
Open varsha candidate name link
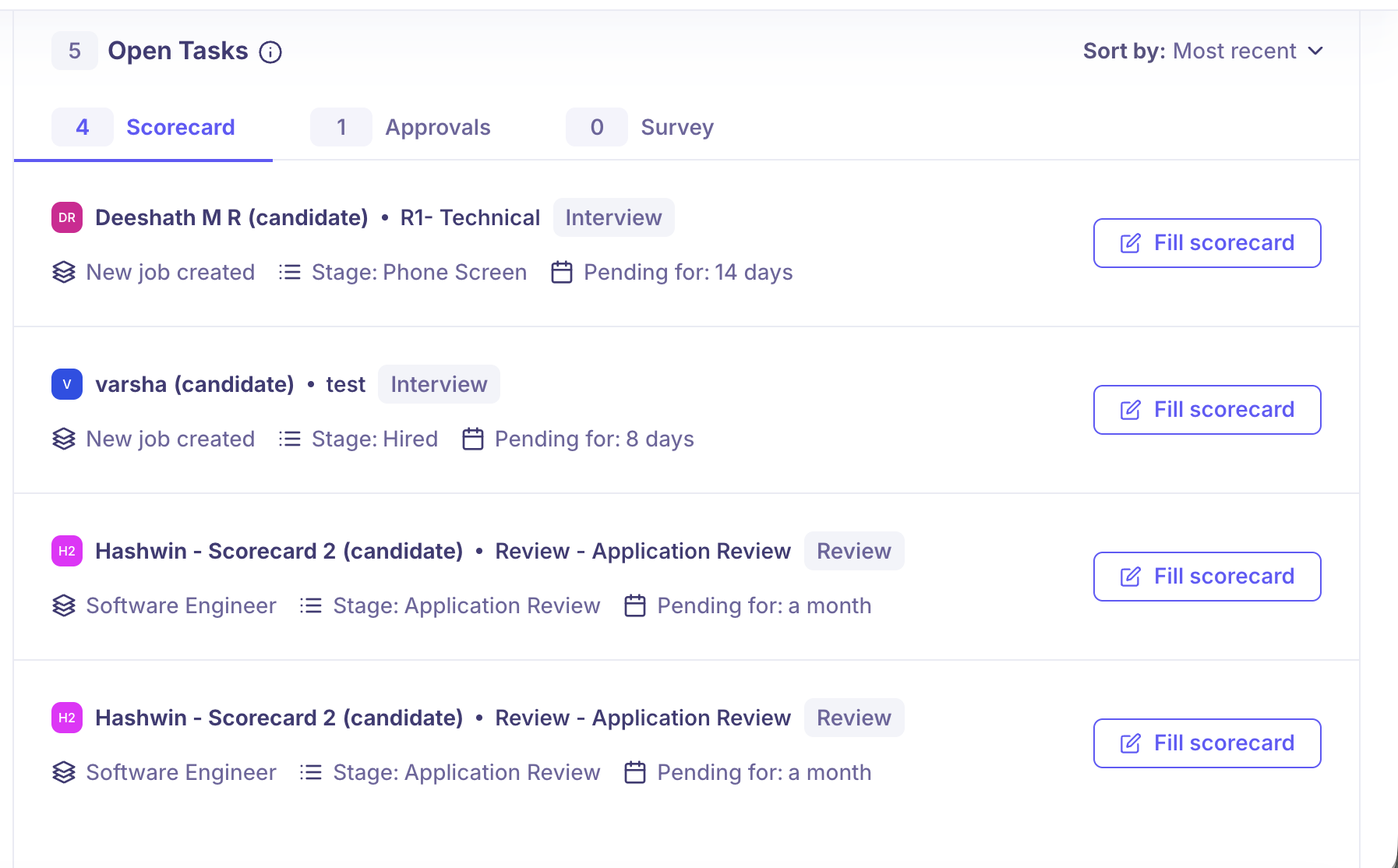click(x=194, y=384)
